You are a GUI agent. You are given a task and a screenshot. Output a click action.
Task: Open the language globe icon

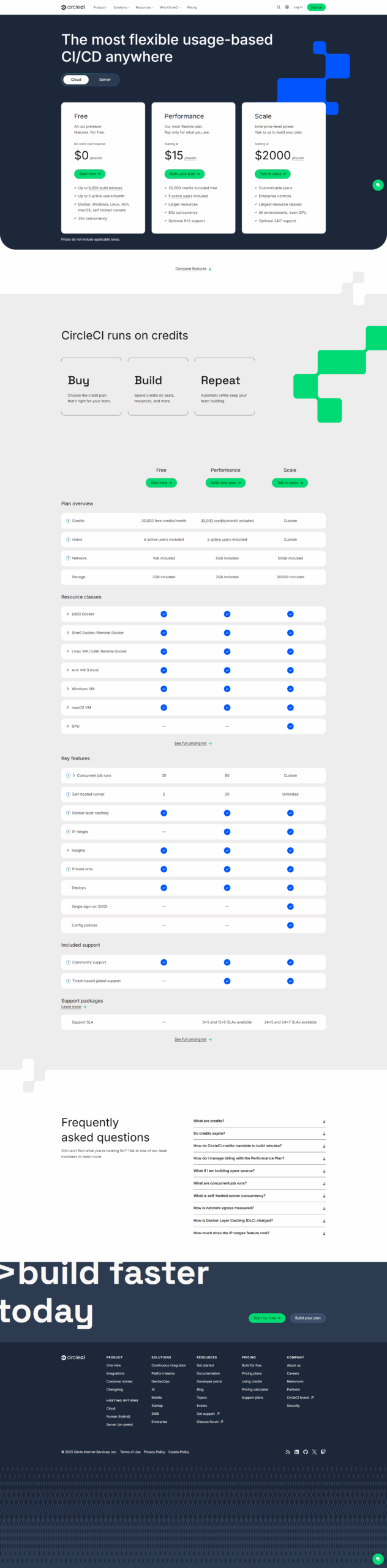point(287,7)
